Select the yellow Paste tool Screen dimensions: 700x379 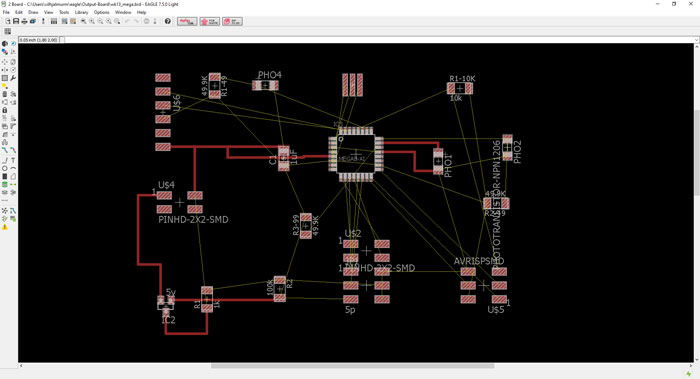[5, 85]
